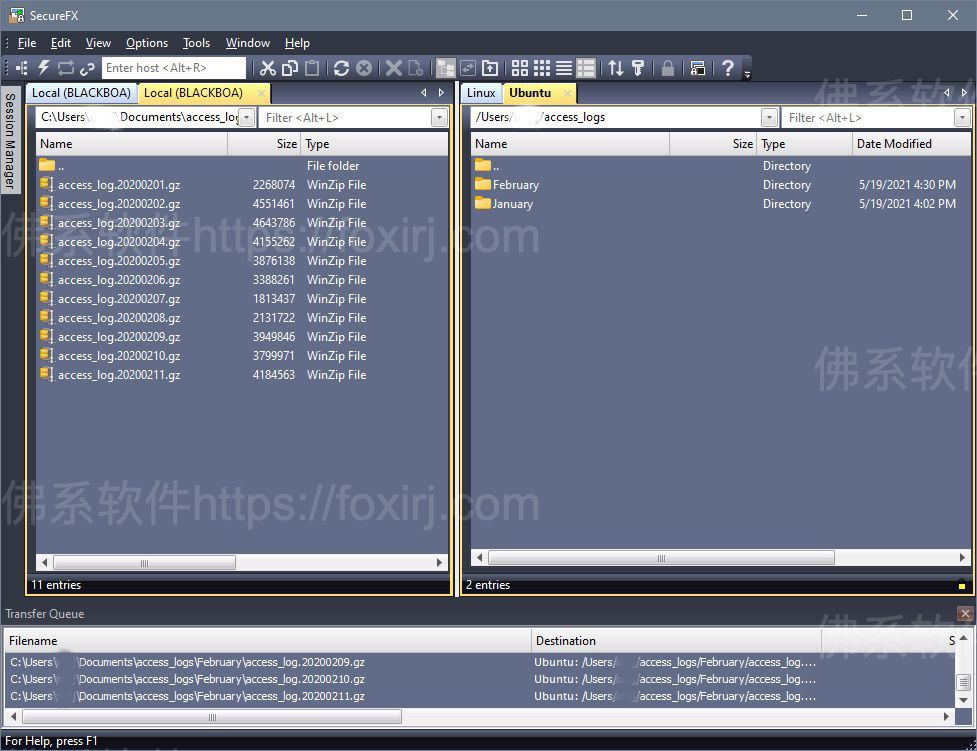Viewport: 977px width, 751px height.
Task: Select the SSH key icon in the toolbar
Action: click(x=637, y=68)
